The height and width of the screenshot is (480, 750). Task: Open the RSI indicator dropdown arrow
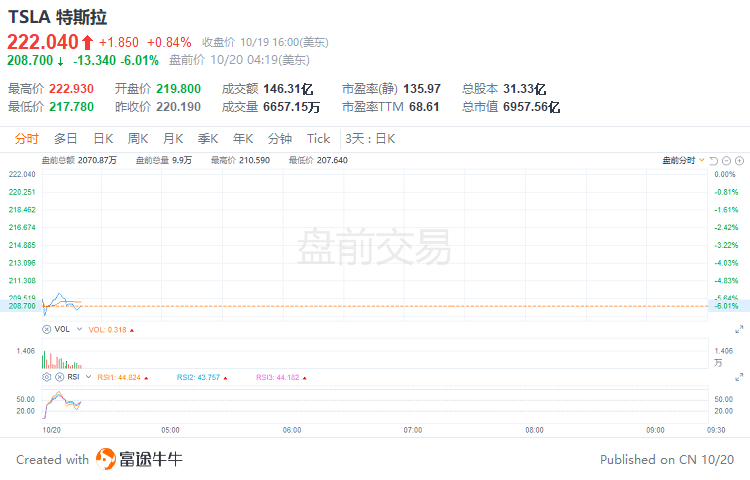[x=88, y=377]
